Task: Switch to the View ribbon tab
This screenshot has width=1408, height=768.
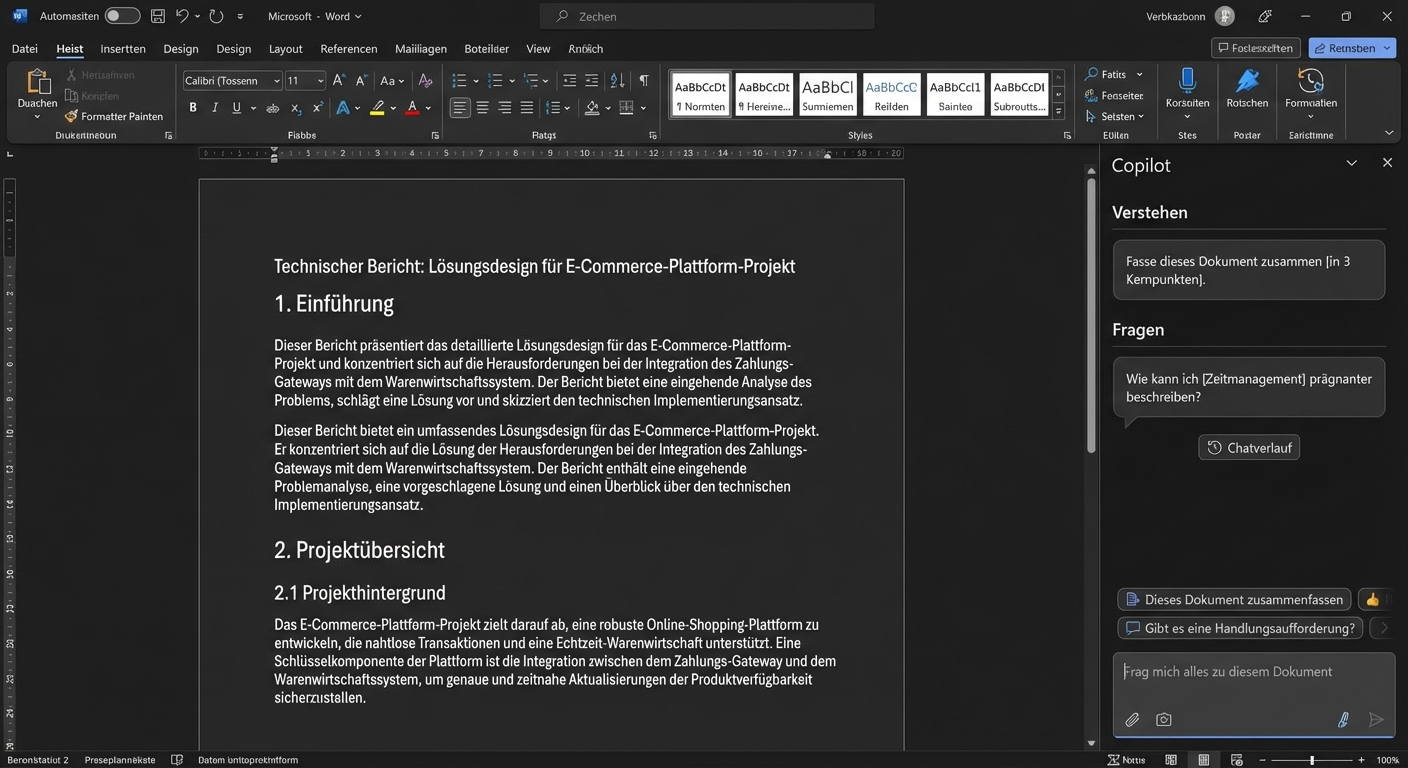Action: coord(538,48)
